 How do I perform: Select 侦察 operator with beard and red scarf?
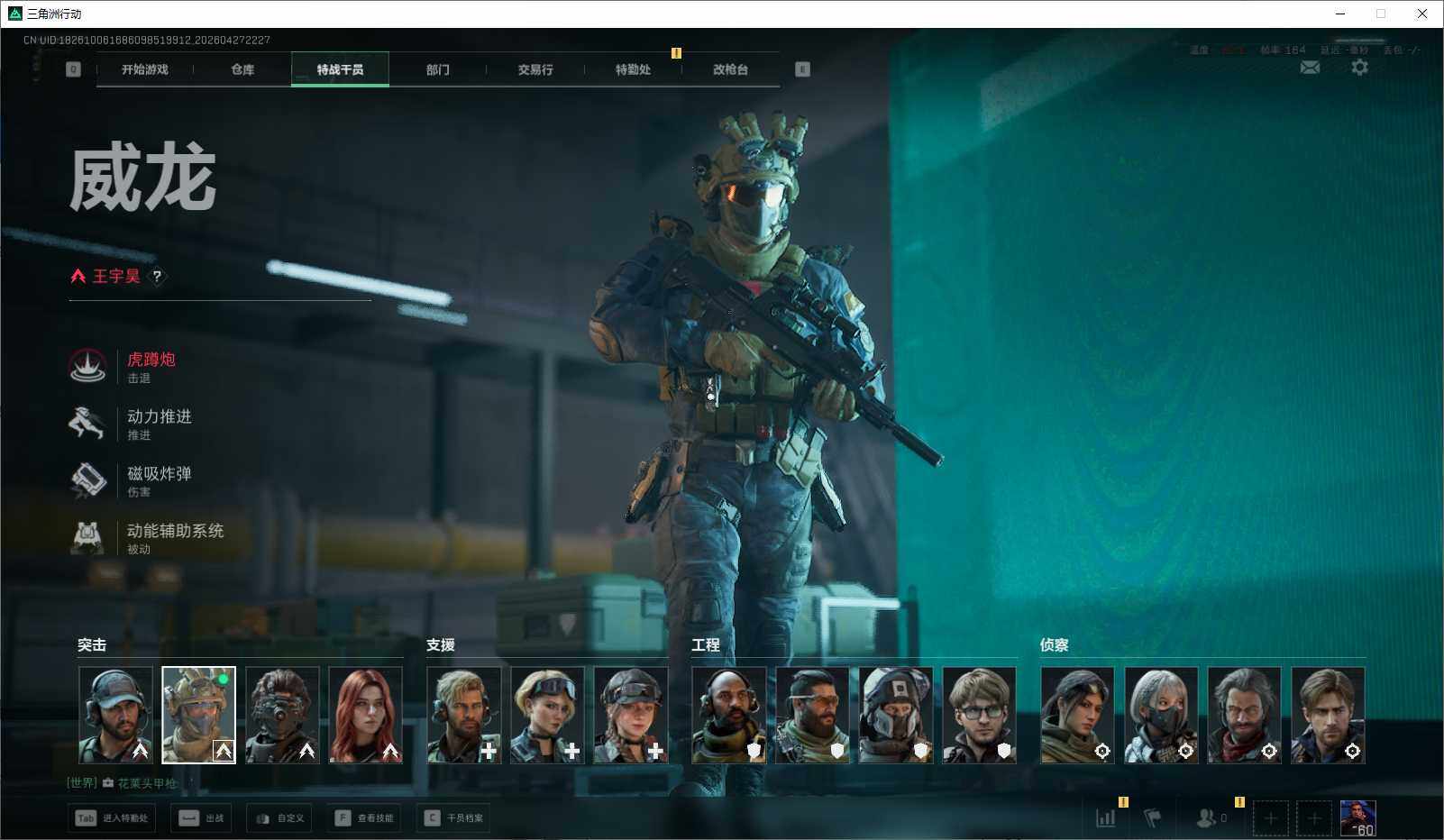click(1245, 715)
